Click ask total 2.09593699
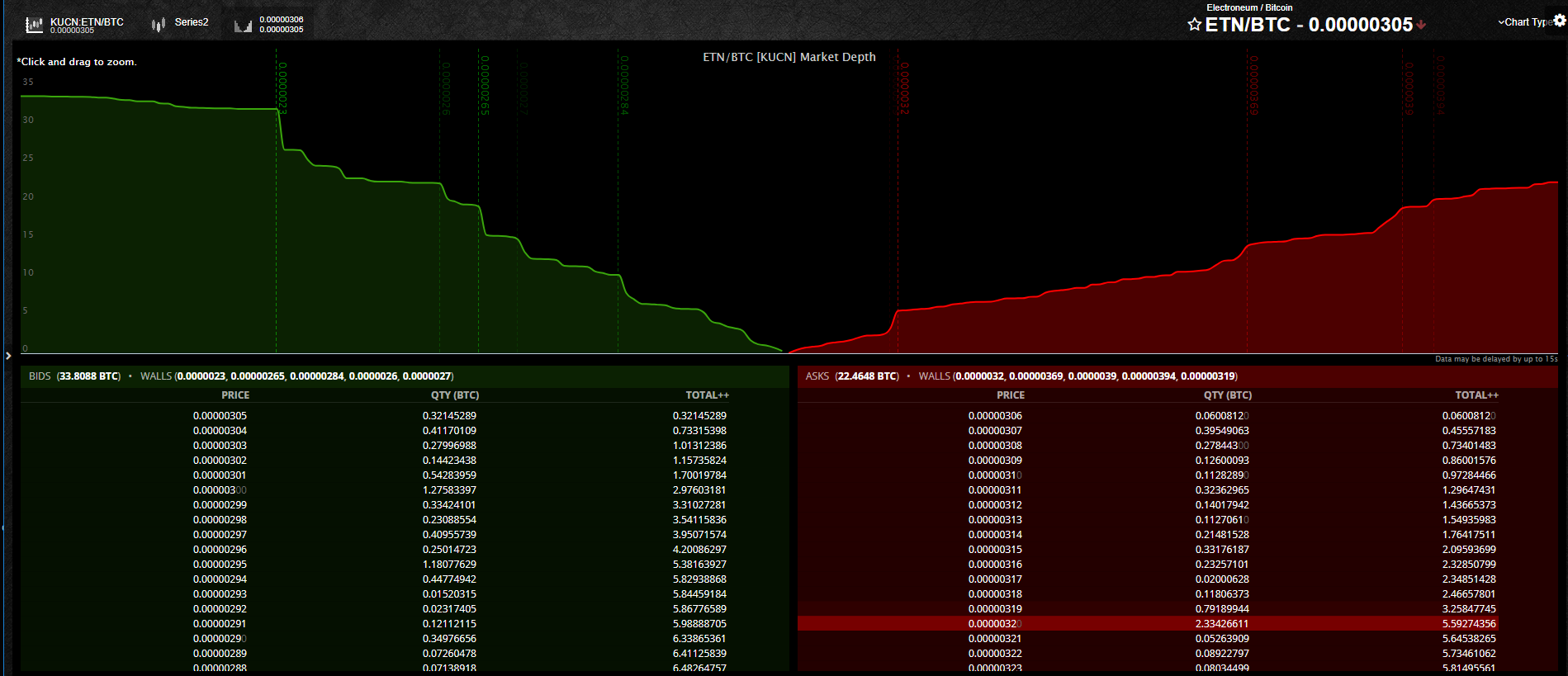 click(x=1469, y=550)
